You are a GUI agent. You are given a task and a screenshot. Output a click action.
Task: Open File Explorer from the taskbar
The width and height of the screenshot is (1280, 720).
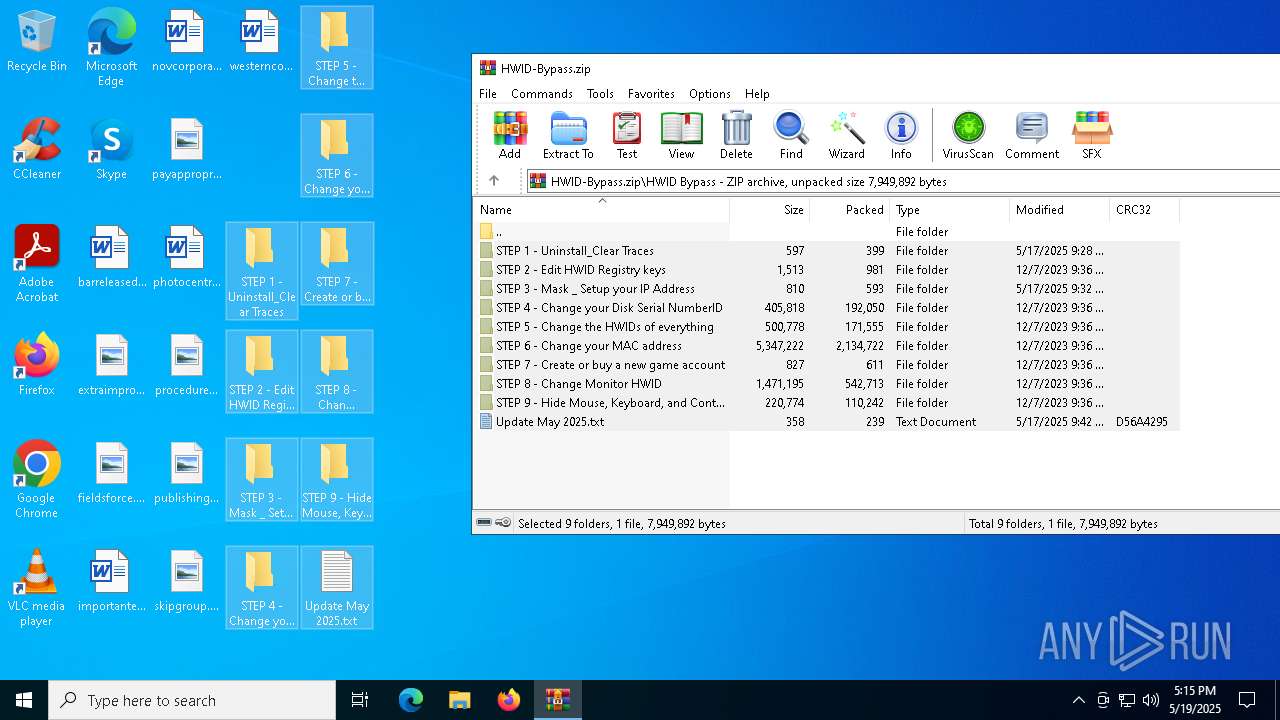460,700
